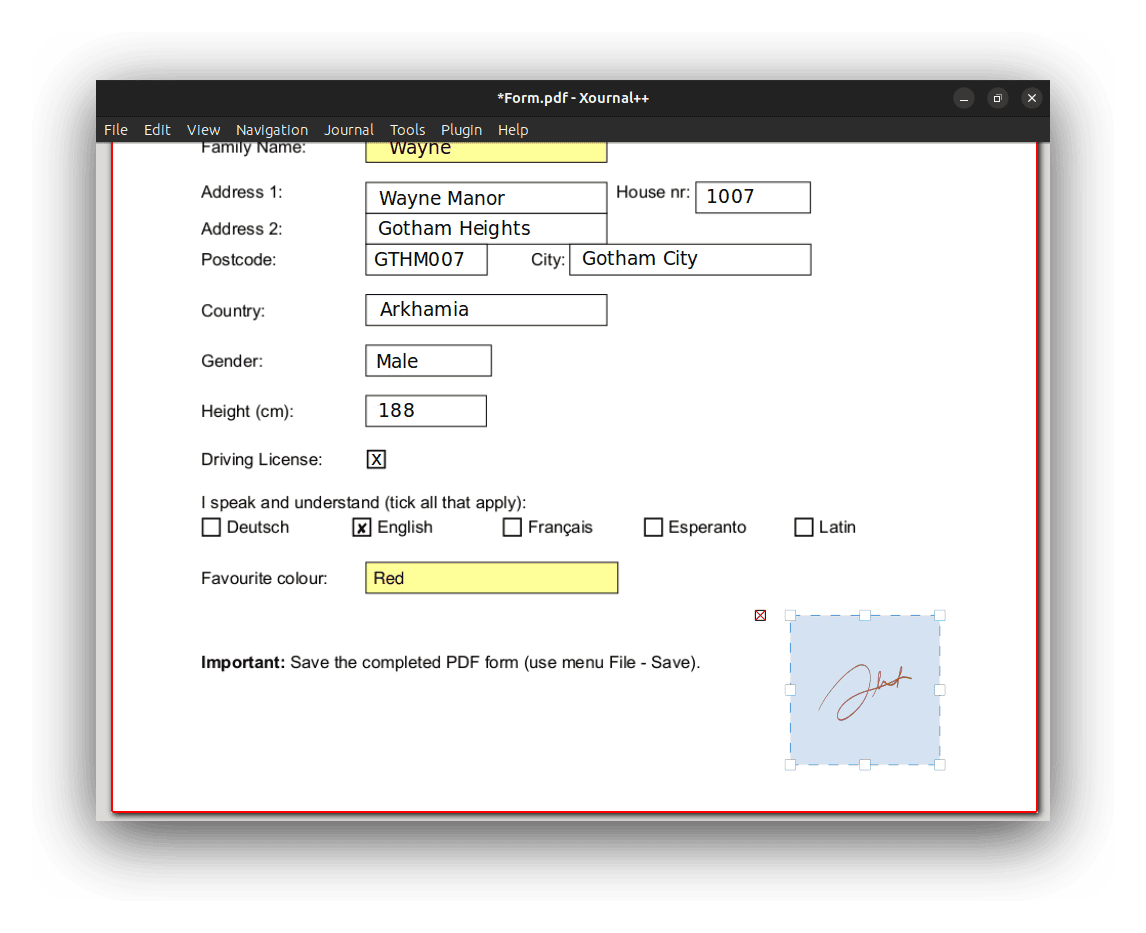Open the Help menu
The height and width of the screenshot is (933, 1146).
(x=513, y=130)
